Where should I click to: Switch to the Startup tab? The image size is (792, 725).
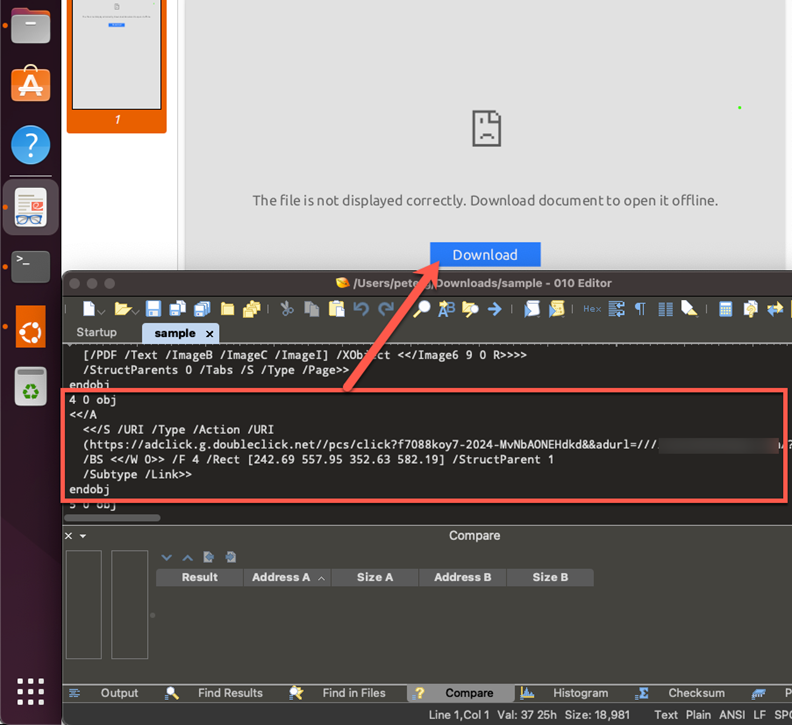(96, 333)
